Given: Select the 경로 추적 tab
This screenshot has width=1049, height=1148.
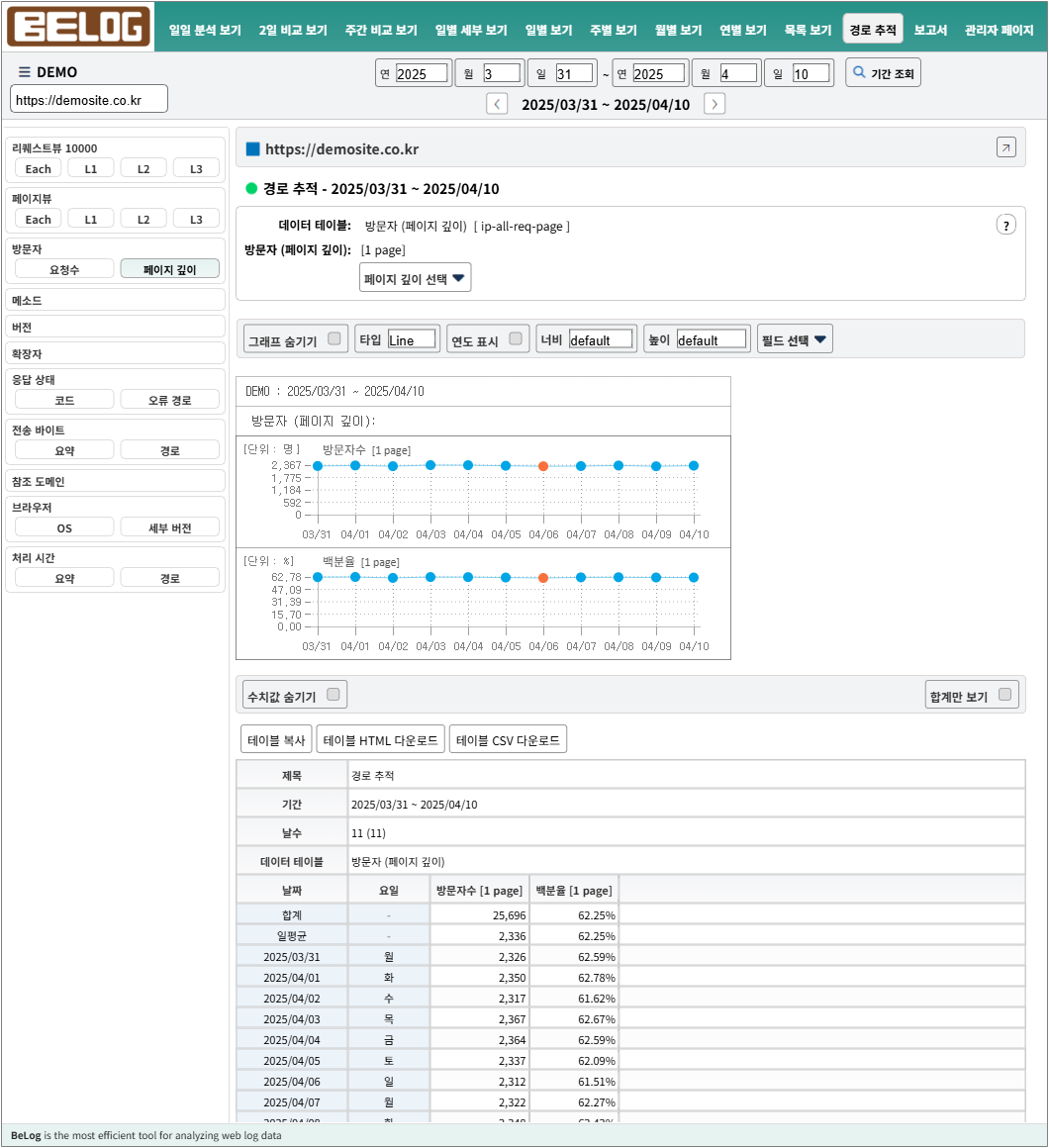Looking at the screenshot, I should 873,30.
